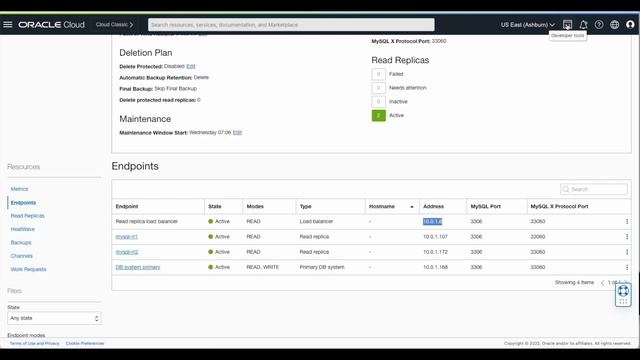Go to previous page of endpoints
This screenshot has height=360, width=640.
[x=602, y=282]
